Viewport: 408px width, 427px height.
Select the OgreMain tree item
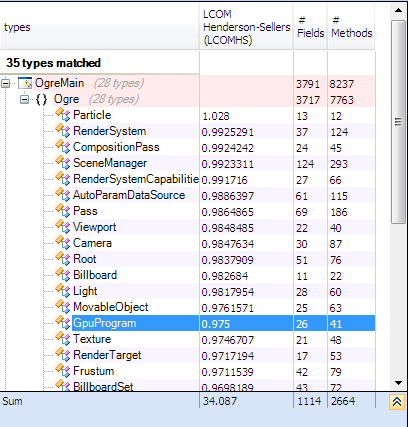click(x=59, y=83)
